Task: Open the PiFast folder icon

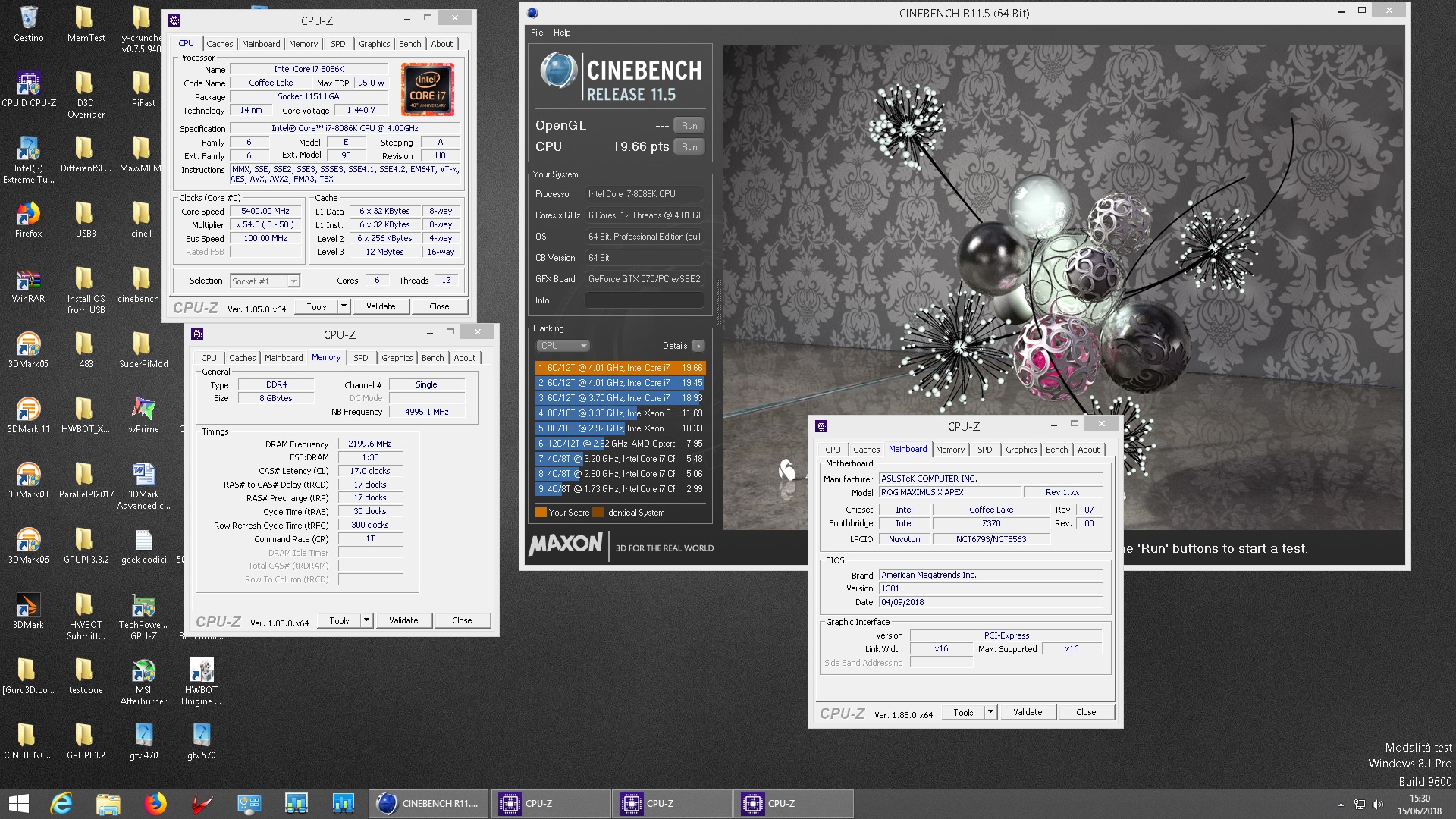Action: point(143,89)
